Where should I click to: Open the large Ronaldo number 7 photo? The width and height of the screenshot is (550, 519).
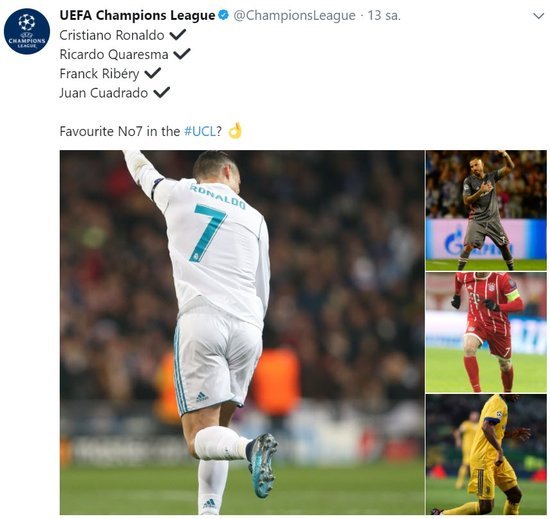click(242, 332)
